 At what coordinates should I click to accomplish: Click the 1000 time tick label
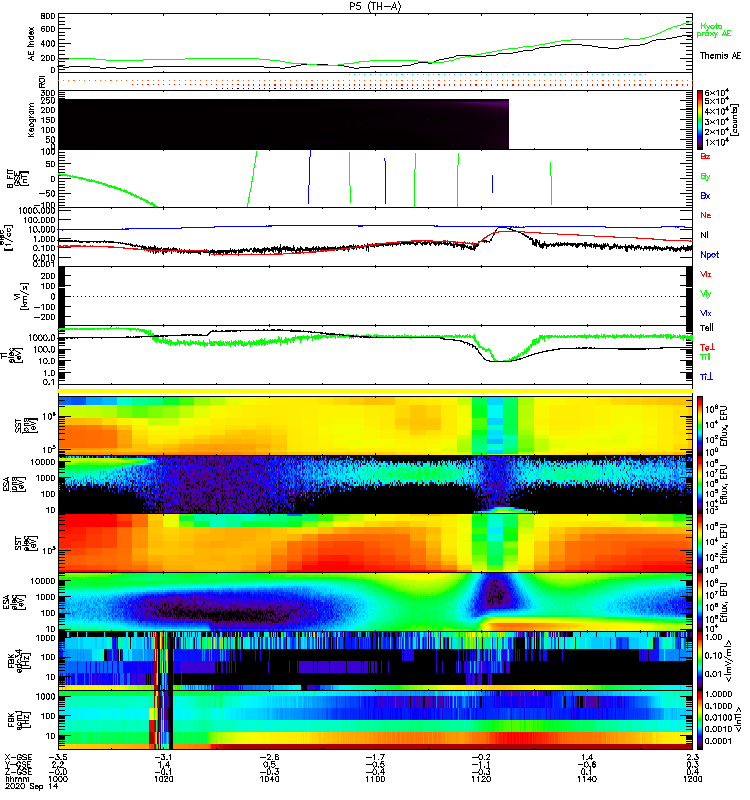click(58, 779)
